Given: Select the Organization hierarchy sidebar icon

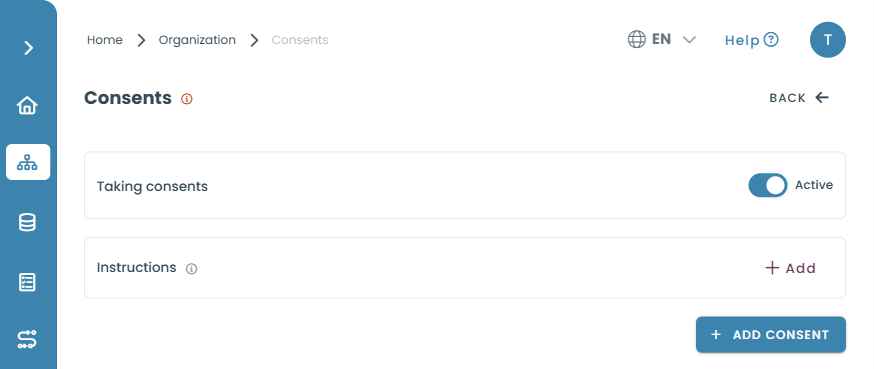Looking at the screenshot, I should (28, 162).
